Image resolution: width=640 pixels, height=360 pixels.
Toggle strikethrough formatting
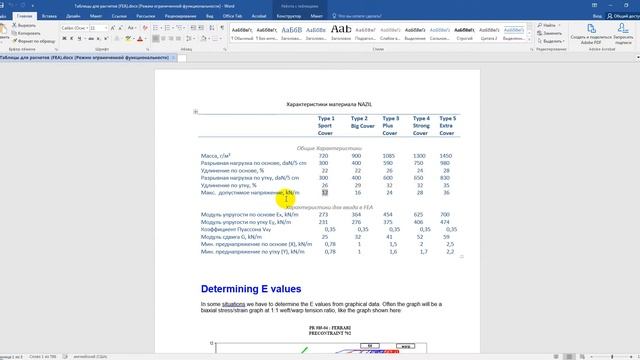[91, 38]
